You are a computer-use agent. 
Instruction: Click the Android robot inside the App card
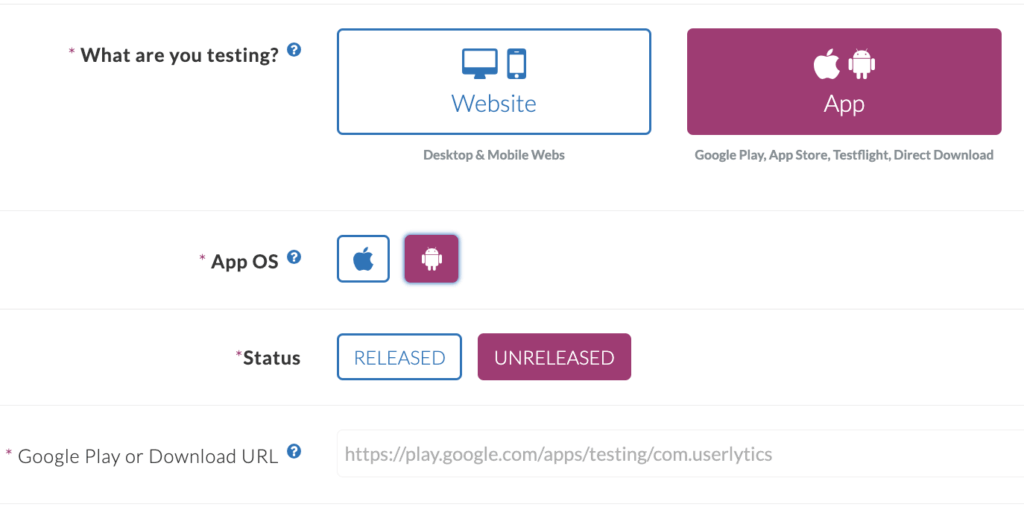[862, 64]
